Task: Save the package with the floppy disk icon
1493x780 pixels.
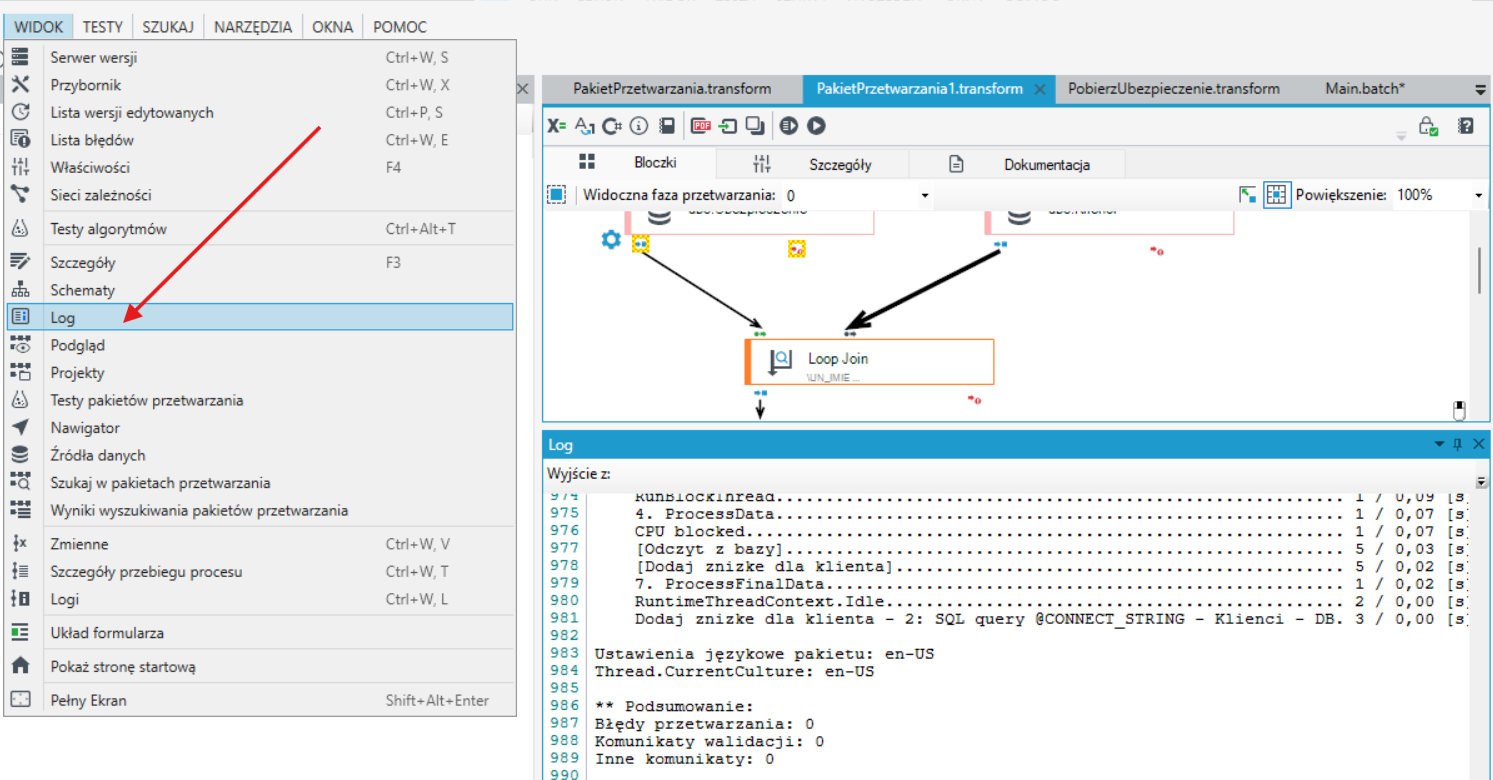Action: pyautogui.click(x=667, y=126)
